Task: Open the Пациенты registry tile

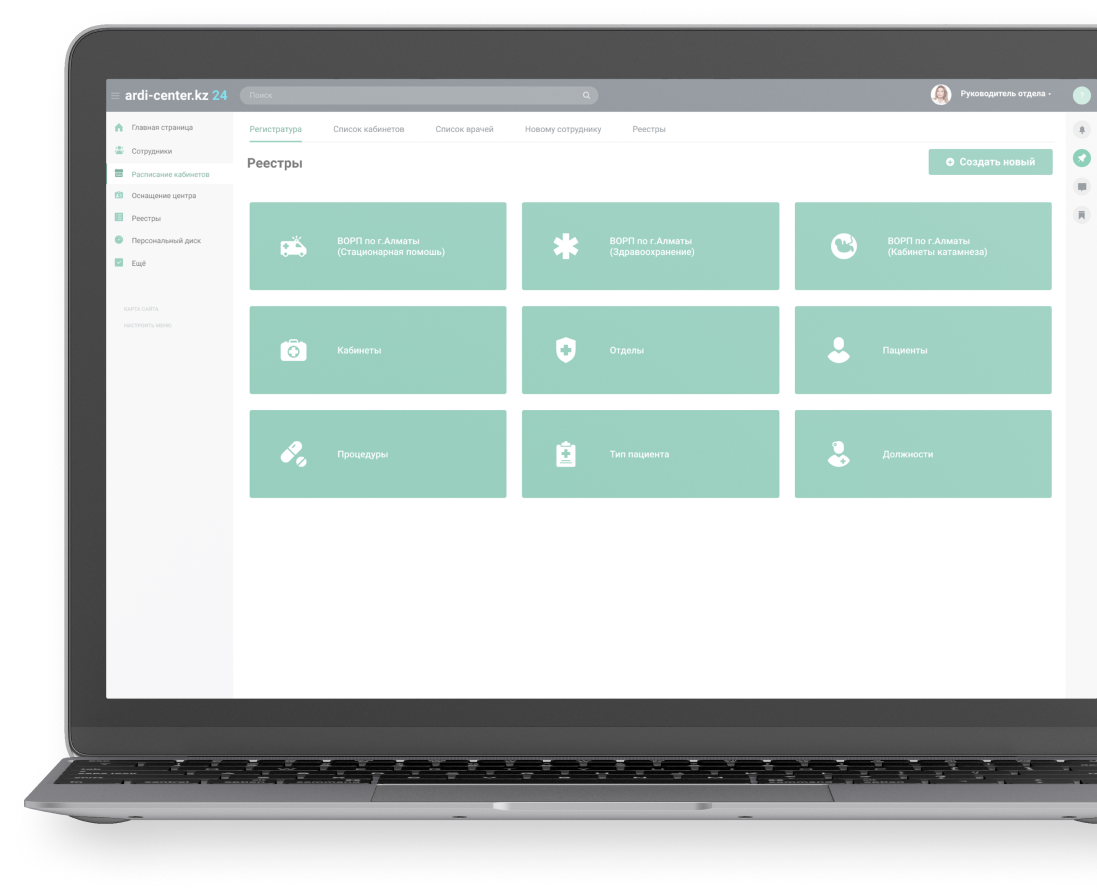Action: click(x=922, y=350)
